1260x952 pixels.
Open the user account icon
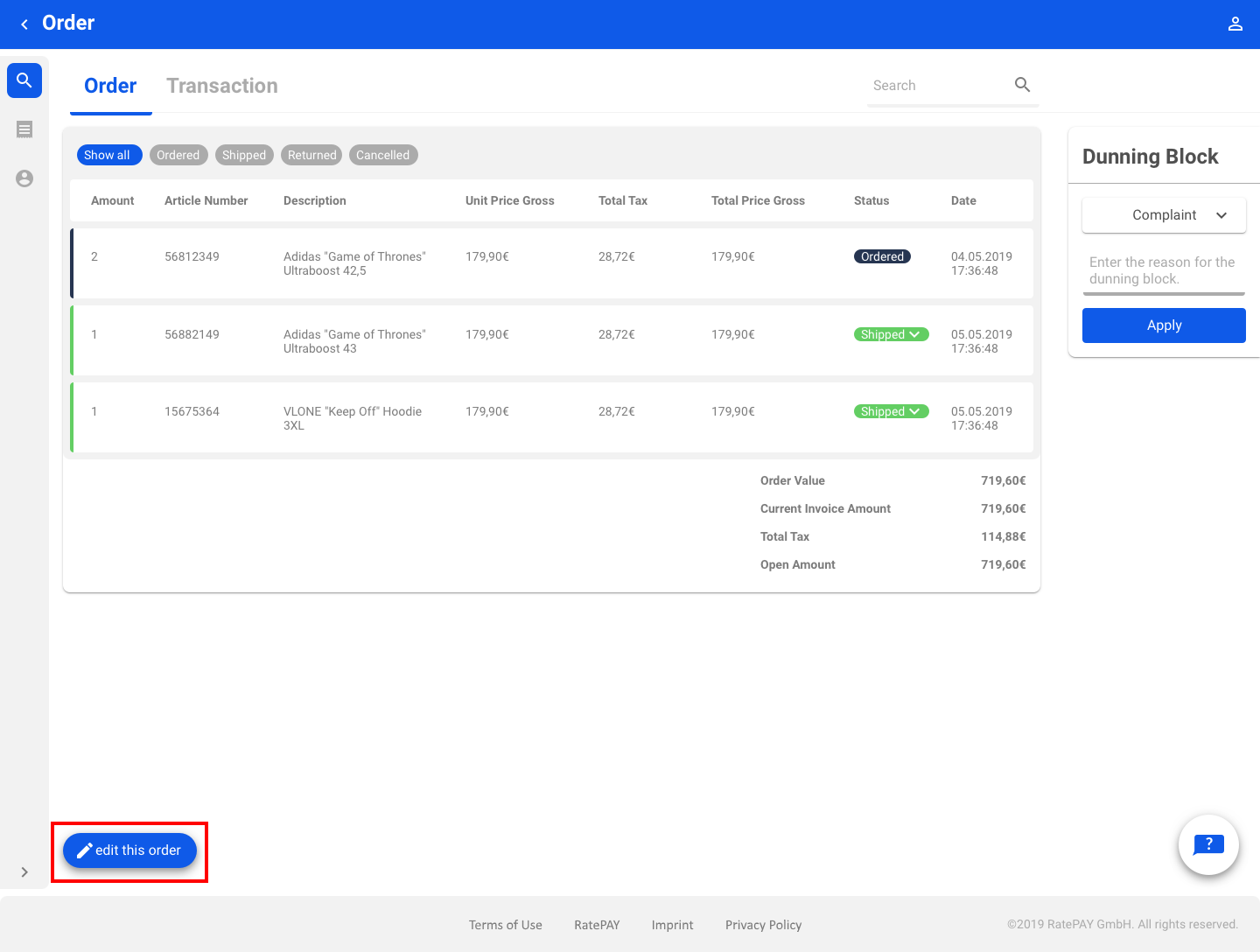pos(1235,24)
